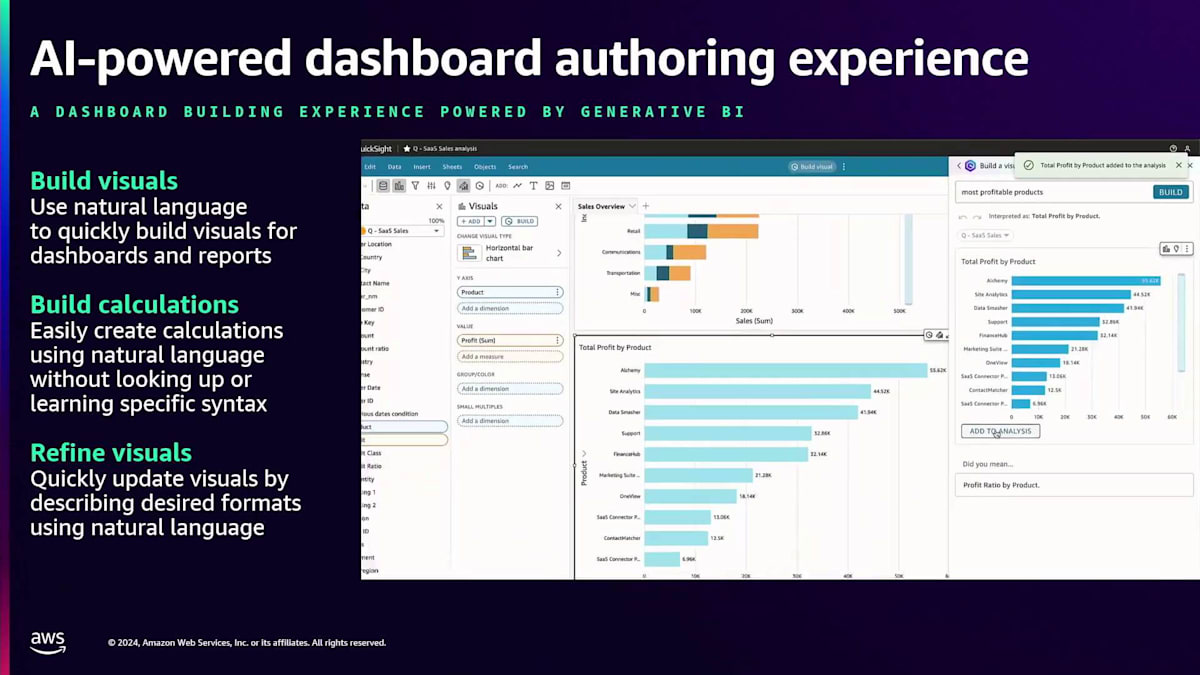Viewport: 1200px width, 675px height.
Task: Open the Insights lightbulb toolbar icon
Action: click(x=447, y=186)
